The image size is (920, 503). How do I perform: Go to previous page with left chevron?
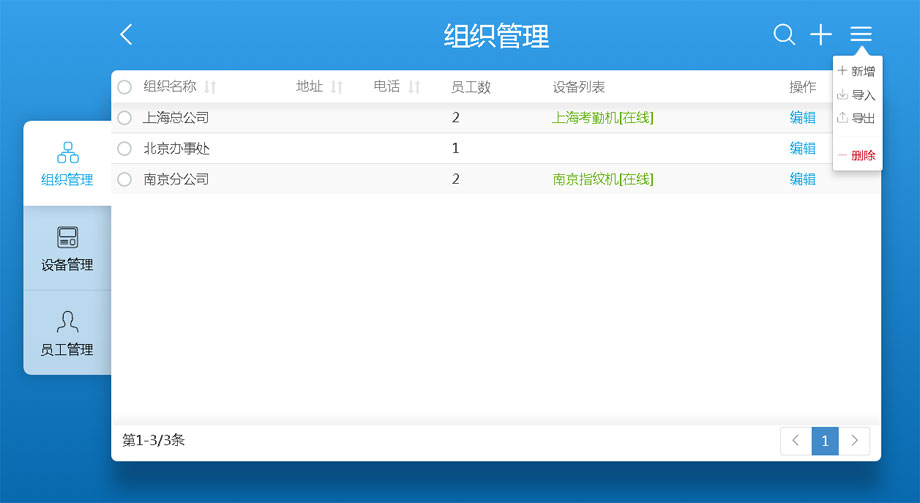pyautogui.click(x=795, y=441)
